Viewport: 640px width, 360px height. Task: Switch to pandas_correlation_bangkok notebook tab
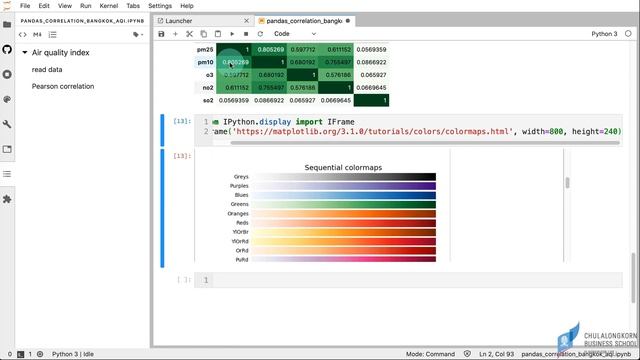[x=304, y=21]
